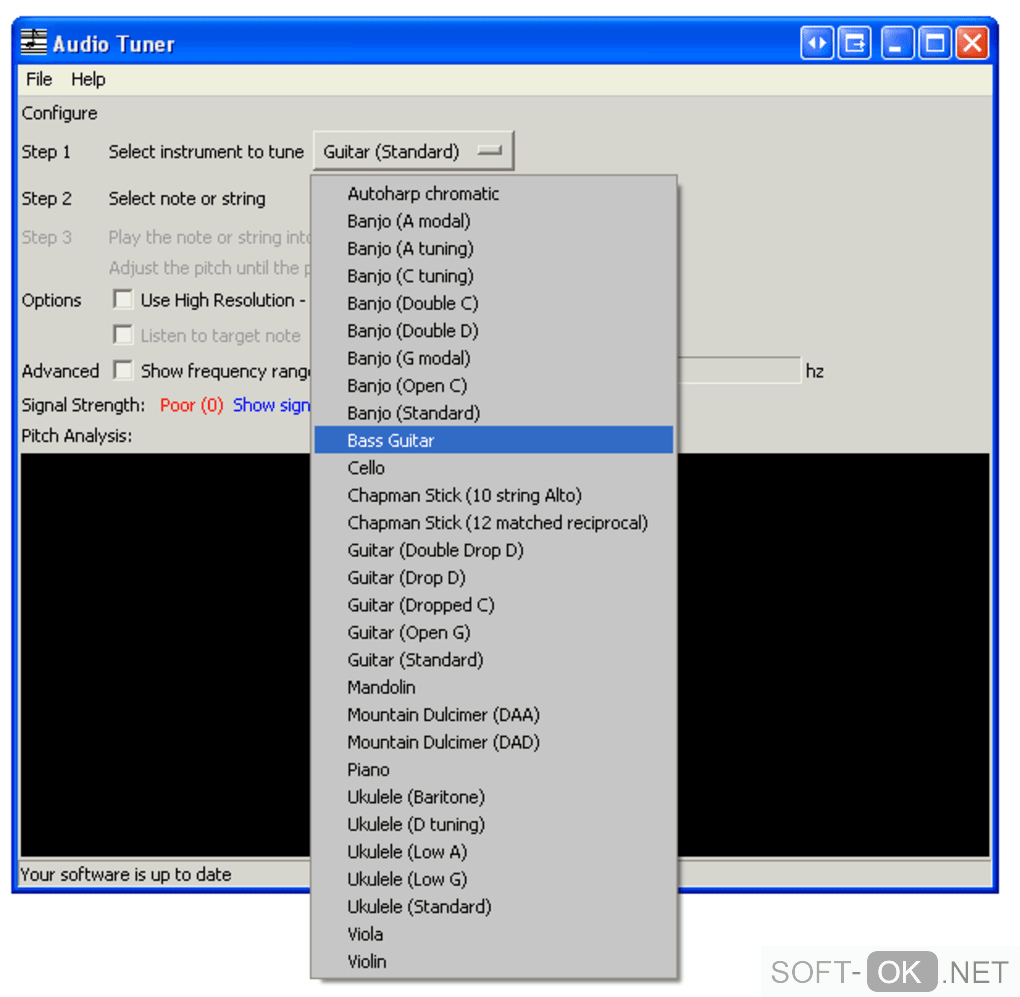Screen dimensions: 1020x997
Task: Select Mountain Dulcimer (DAA)
Action: [494, 715]
